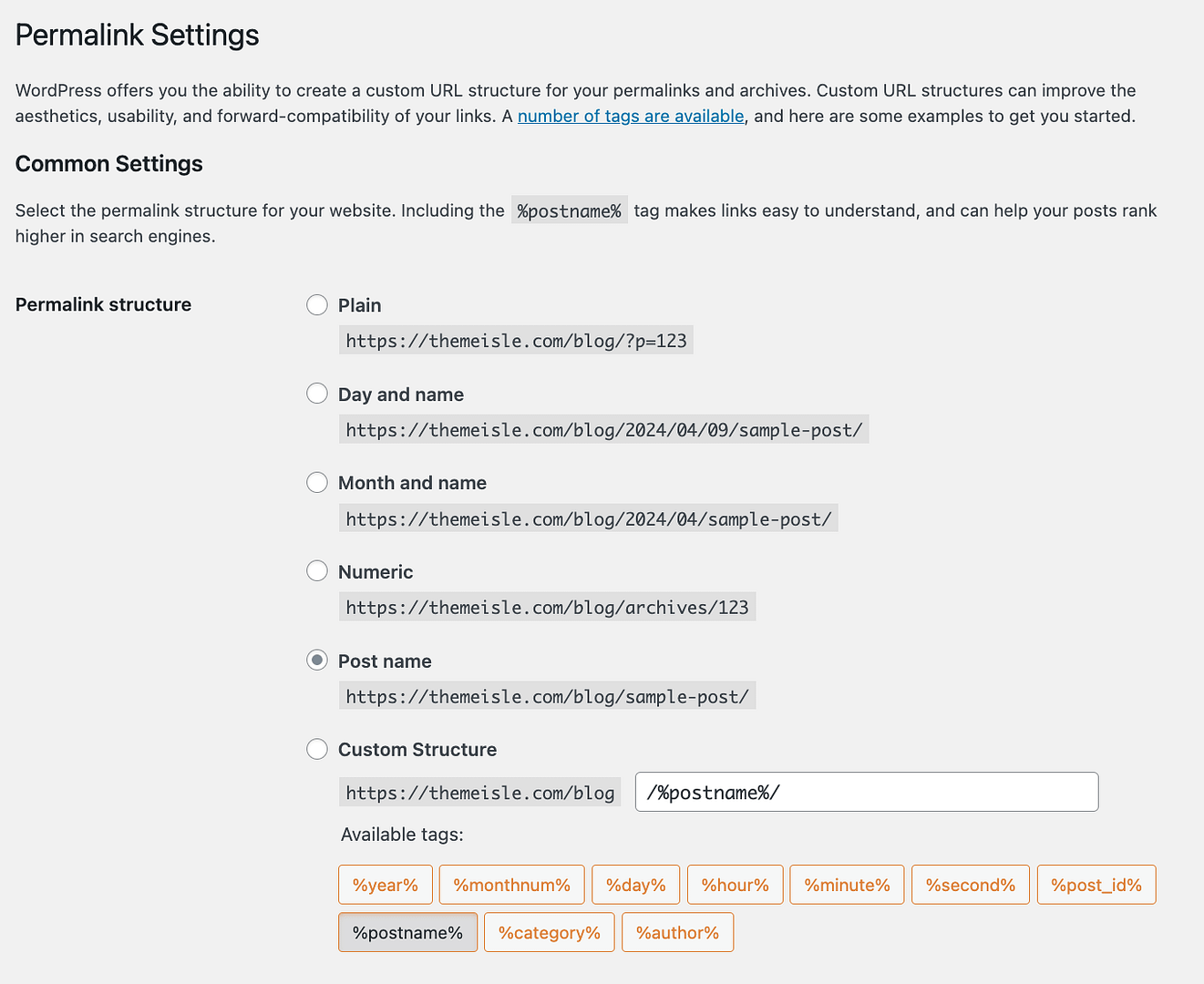1204x984 pixels.
Task: Insert the %day% tag
Action: [x=635, y=884]
